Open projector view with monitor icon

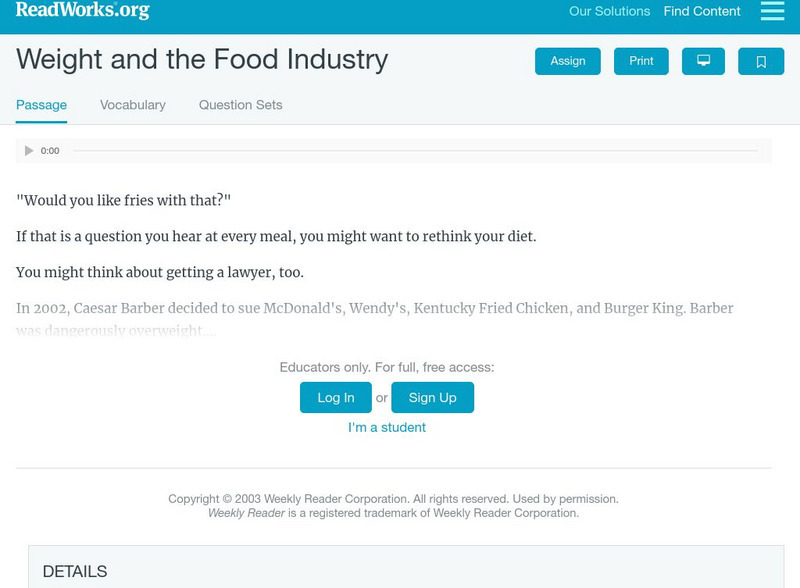[x=703, y=61]
